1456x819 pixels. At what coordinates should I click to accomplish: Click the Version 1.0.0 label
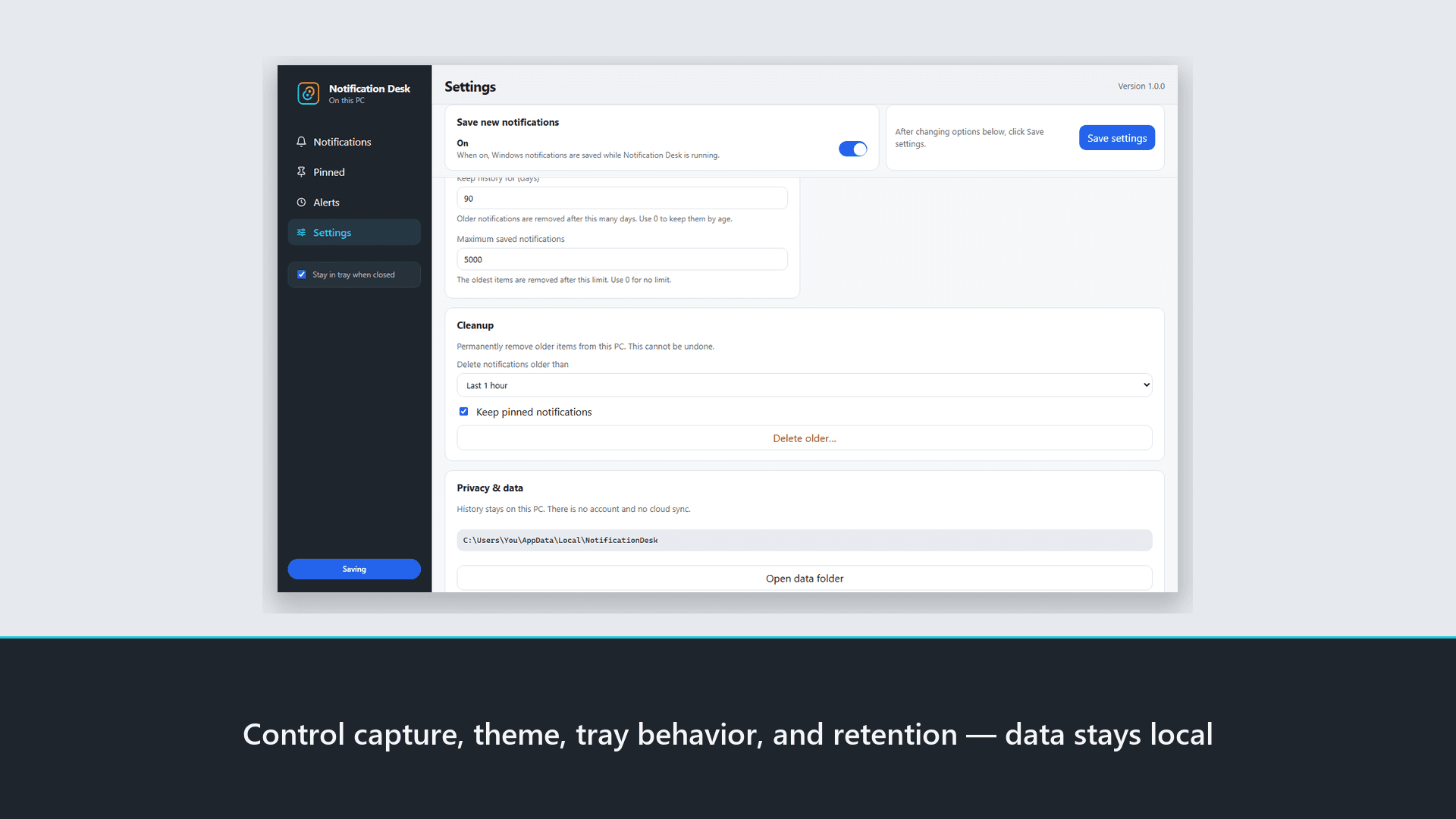pyautogui.click(x=1141, y=86)
